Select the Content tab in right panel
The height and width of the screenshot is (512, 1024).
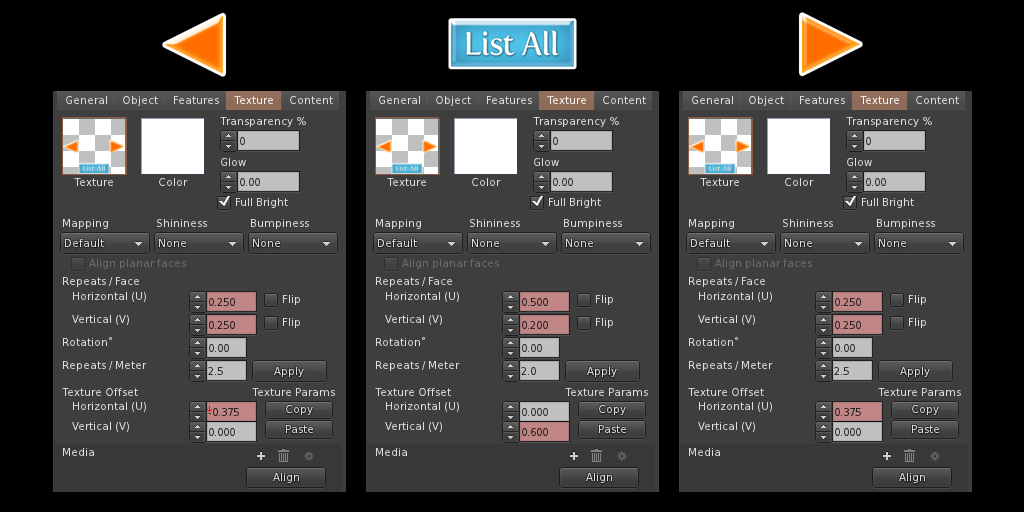click(937, 100)
